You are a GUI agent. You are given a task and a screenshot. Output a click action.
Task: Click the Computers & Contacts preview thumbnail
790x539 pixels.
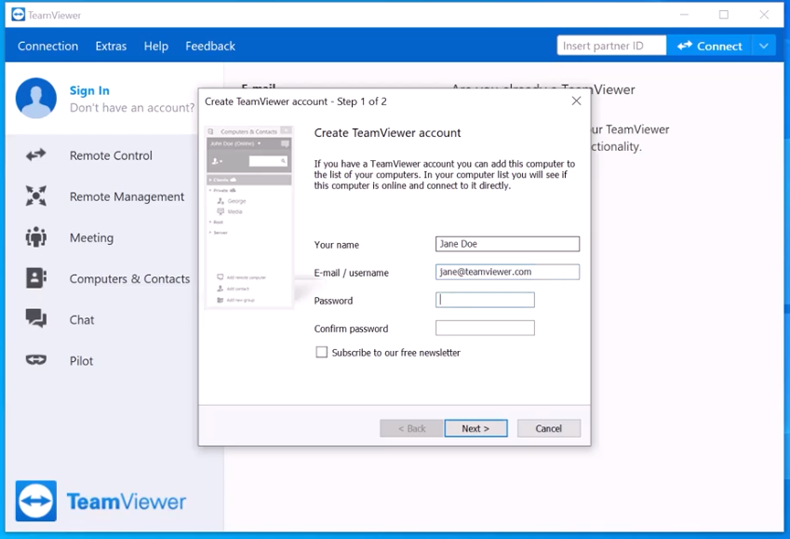tap(249, 217)
